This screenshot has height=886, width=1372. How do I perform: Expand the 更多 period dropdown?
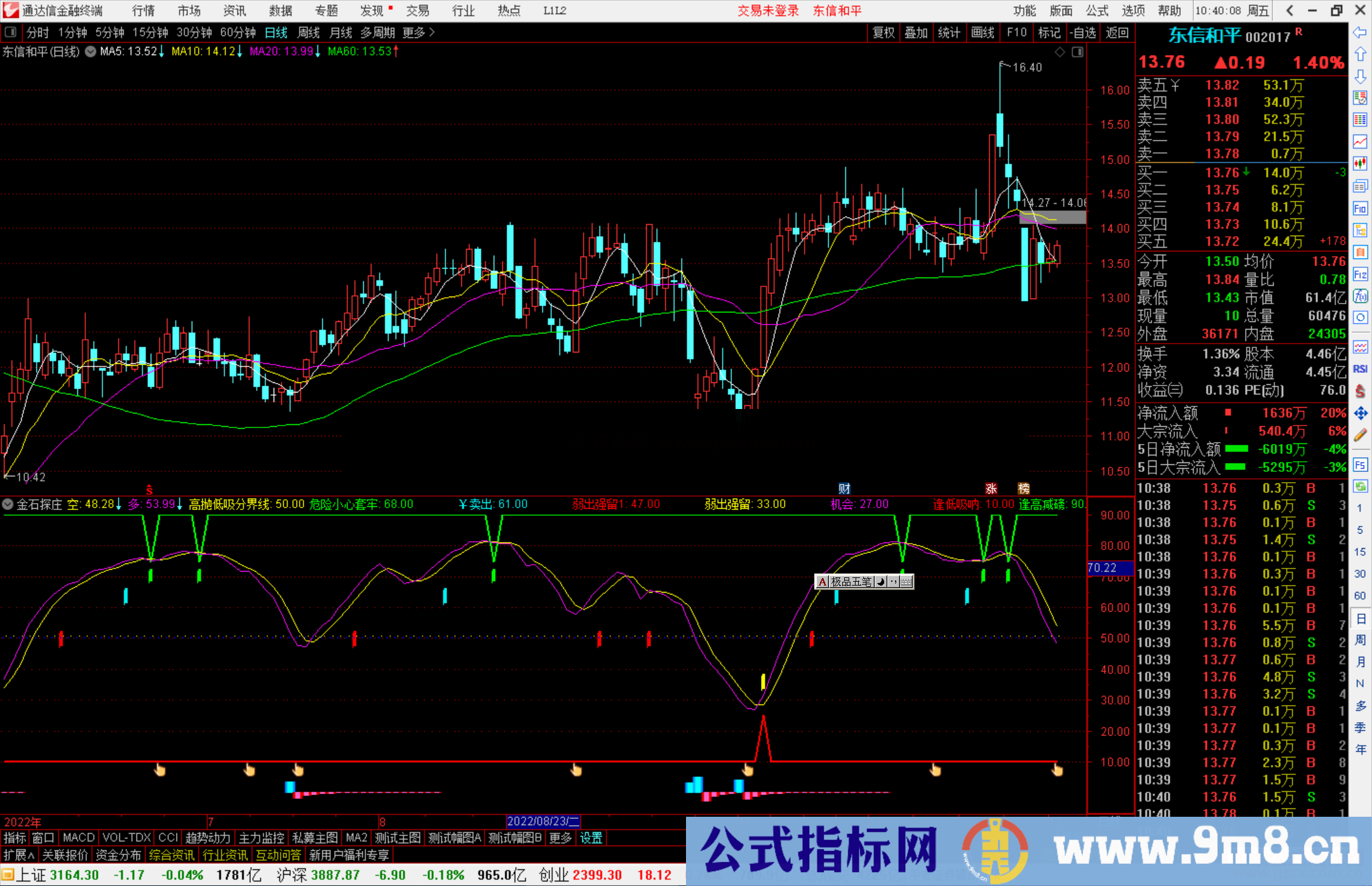(414, 32)
